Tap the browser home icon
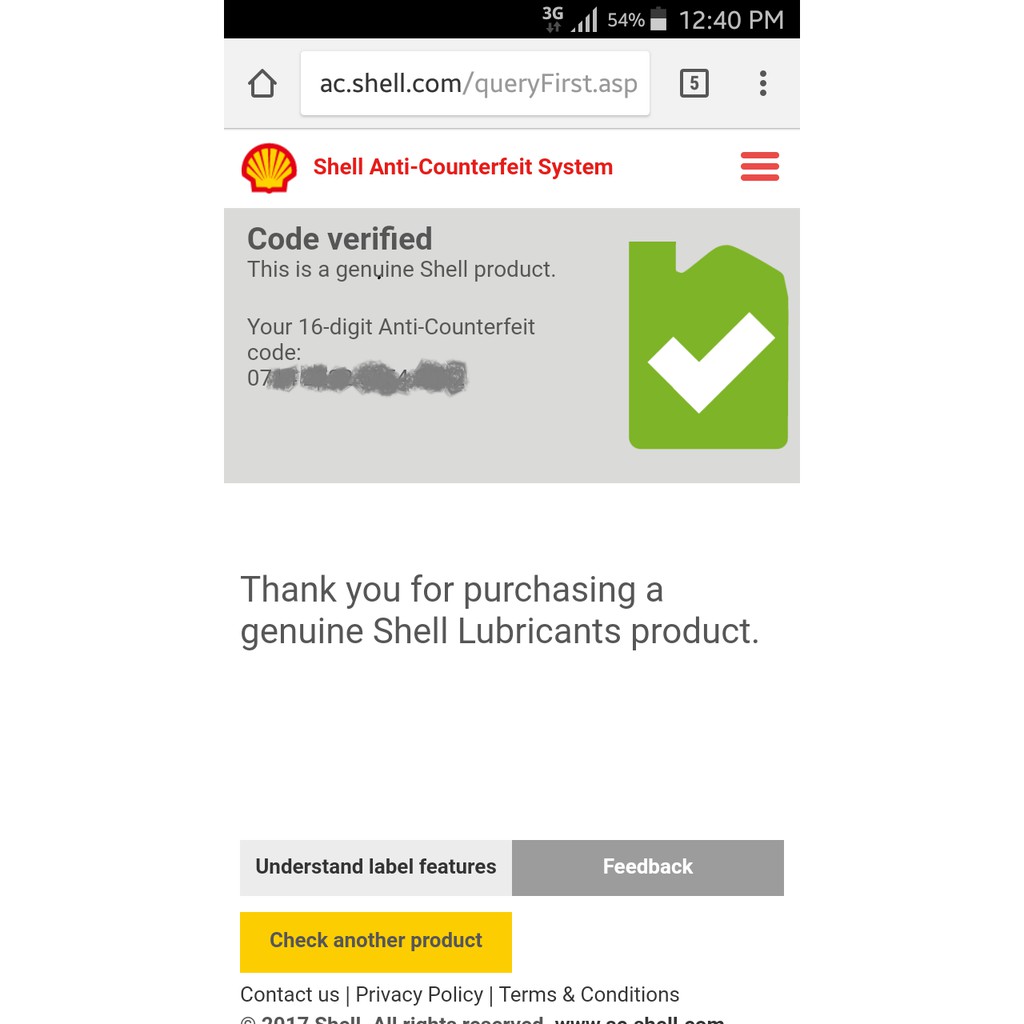This screenshot has height=1024, width=1024. click(x=262, y=84)
